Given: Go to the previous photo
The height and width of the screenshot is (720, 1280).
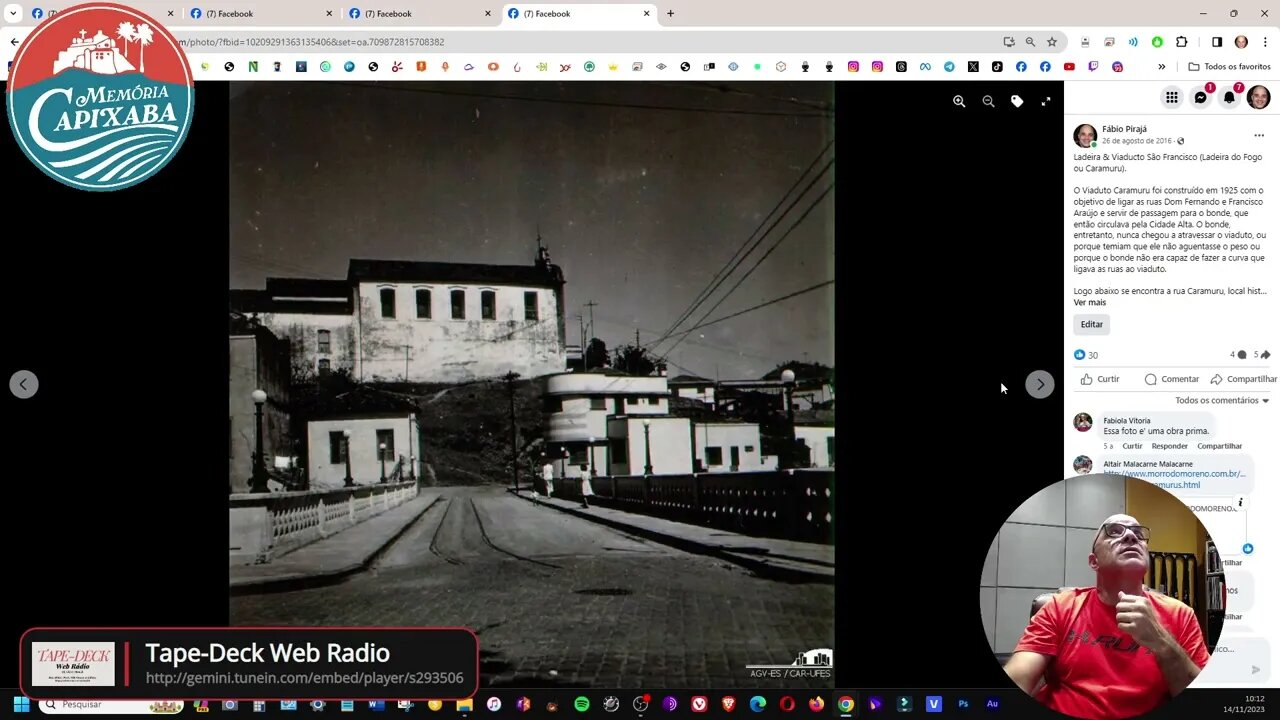Looking at the screenshot, I should (x=24, y=384).
